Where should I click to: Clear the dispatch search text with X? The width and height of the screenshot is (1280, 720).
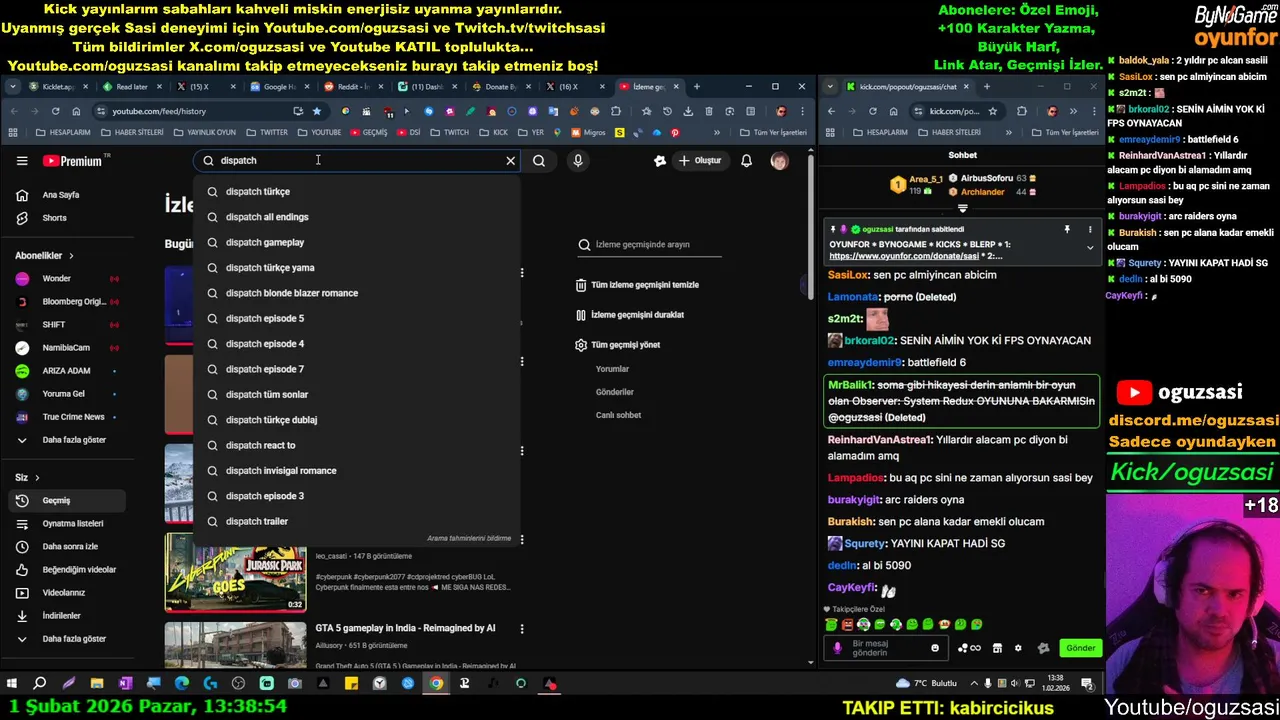click(510, 160)
